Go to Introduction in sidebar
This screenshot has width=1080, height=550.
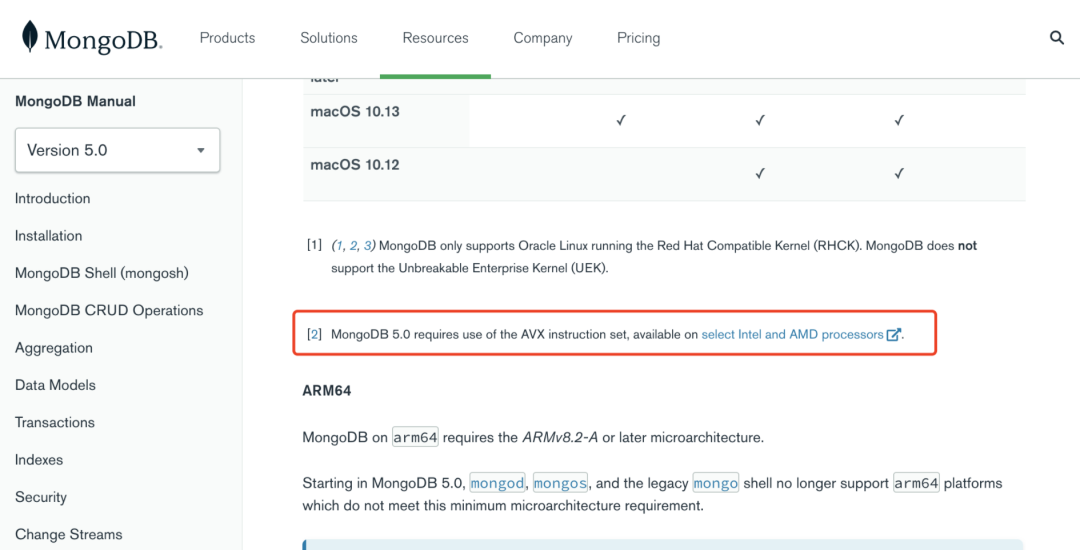(52, 198)
